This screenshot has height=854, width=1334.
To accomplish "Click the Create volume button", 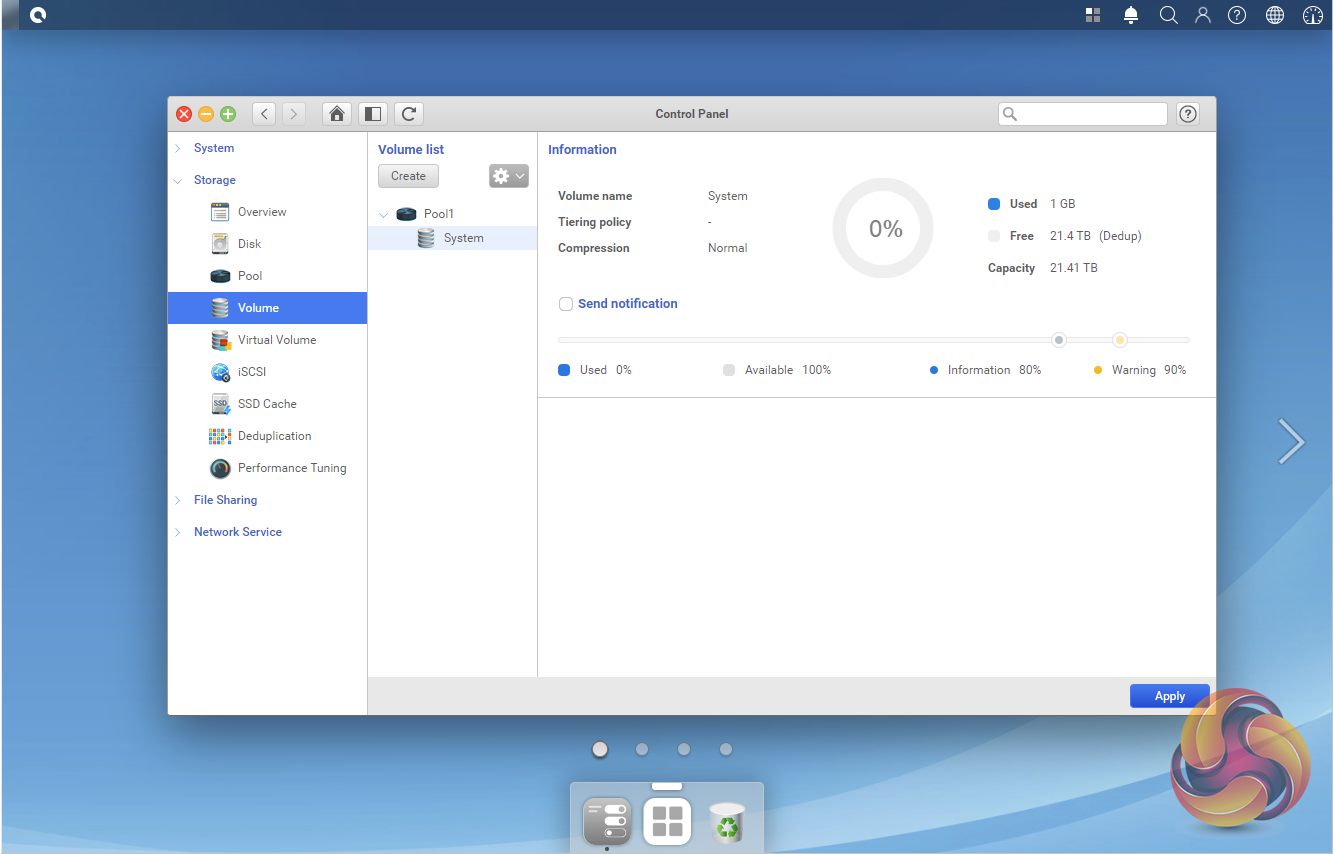I will coord(408,176).
